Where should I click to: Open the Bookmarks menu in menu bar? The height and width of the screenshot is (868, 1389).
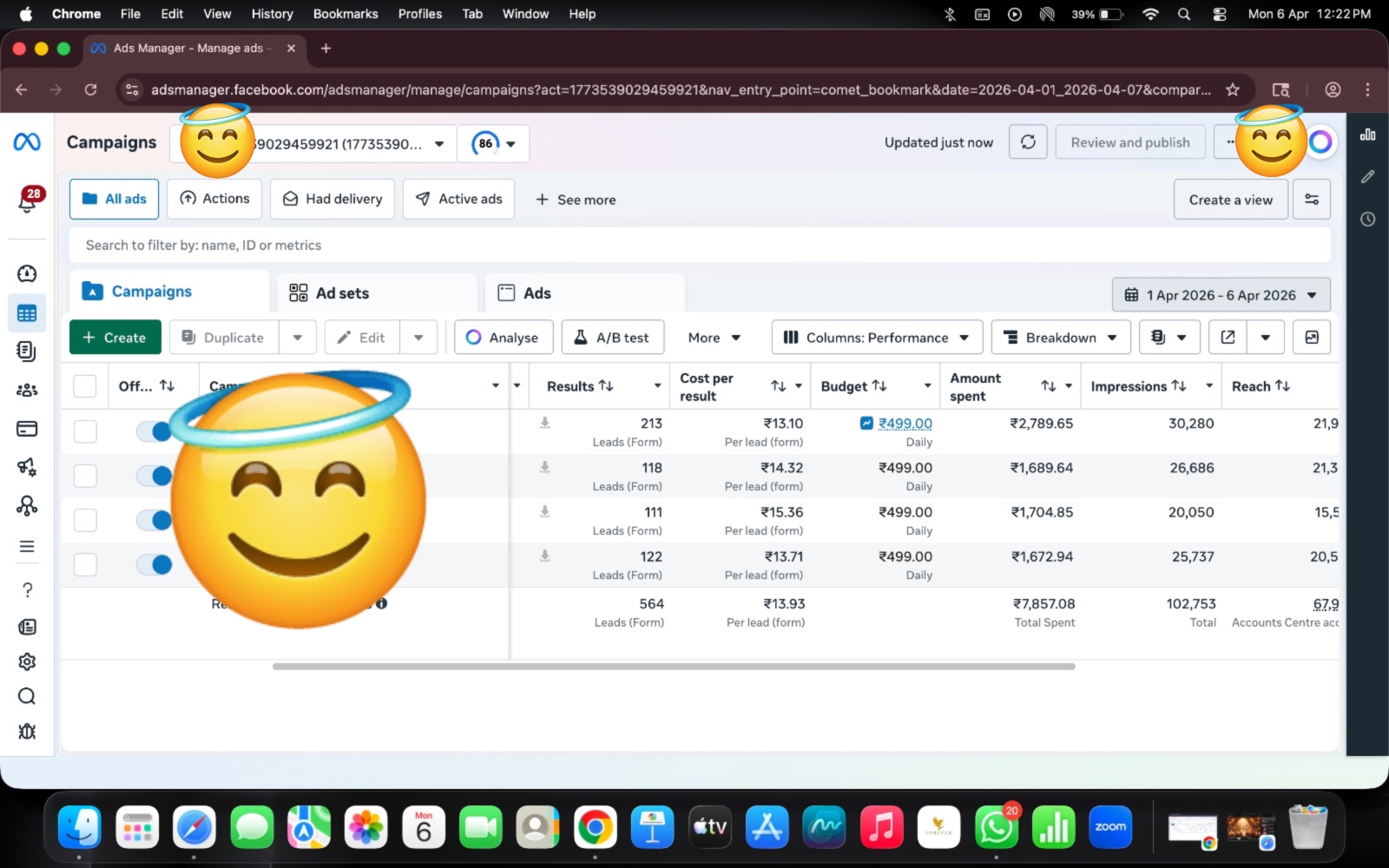pyautogui.click(x=345, y=14)
